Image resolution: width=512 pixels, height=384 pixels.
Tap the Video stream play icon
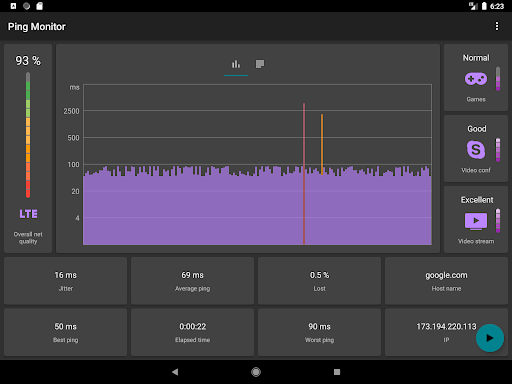[476, 221]
